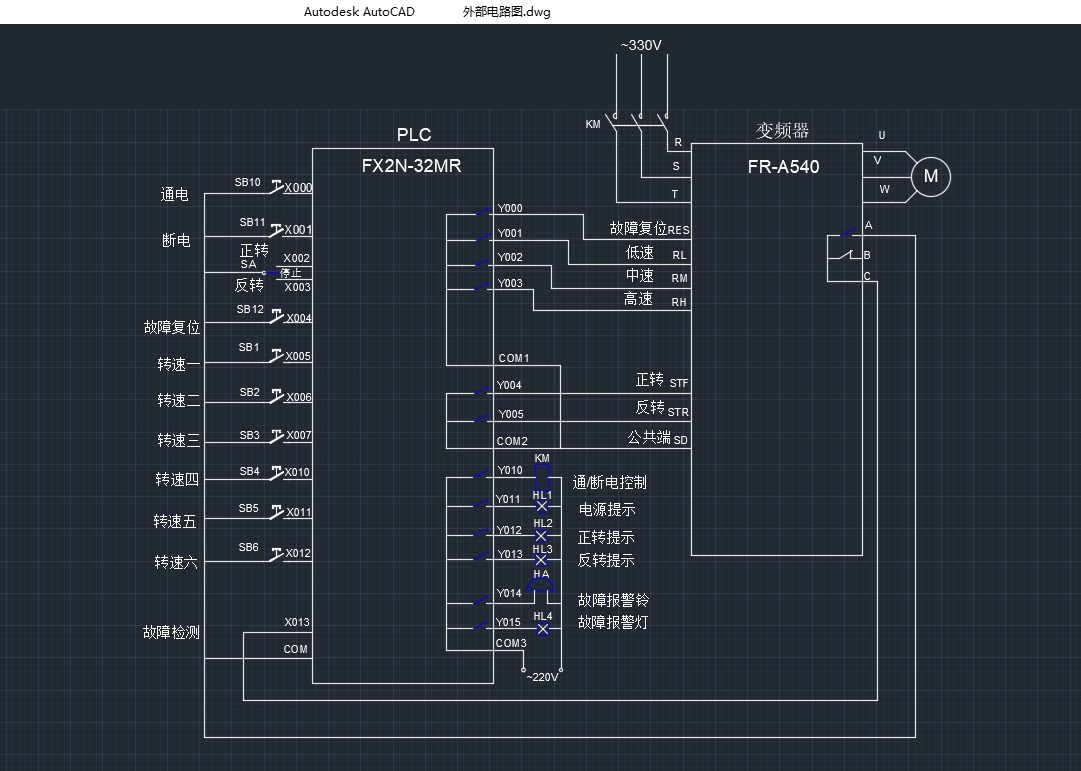The image size is (1081, 771).
Task: Select the SB11 pushbutton switch symbol
Action: [276, 229]
